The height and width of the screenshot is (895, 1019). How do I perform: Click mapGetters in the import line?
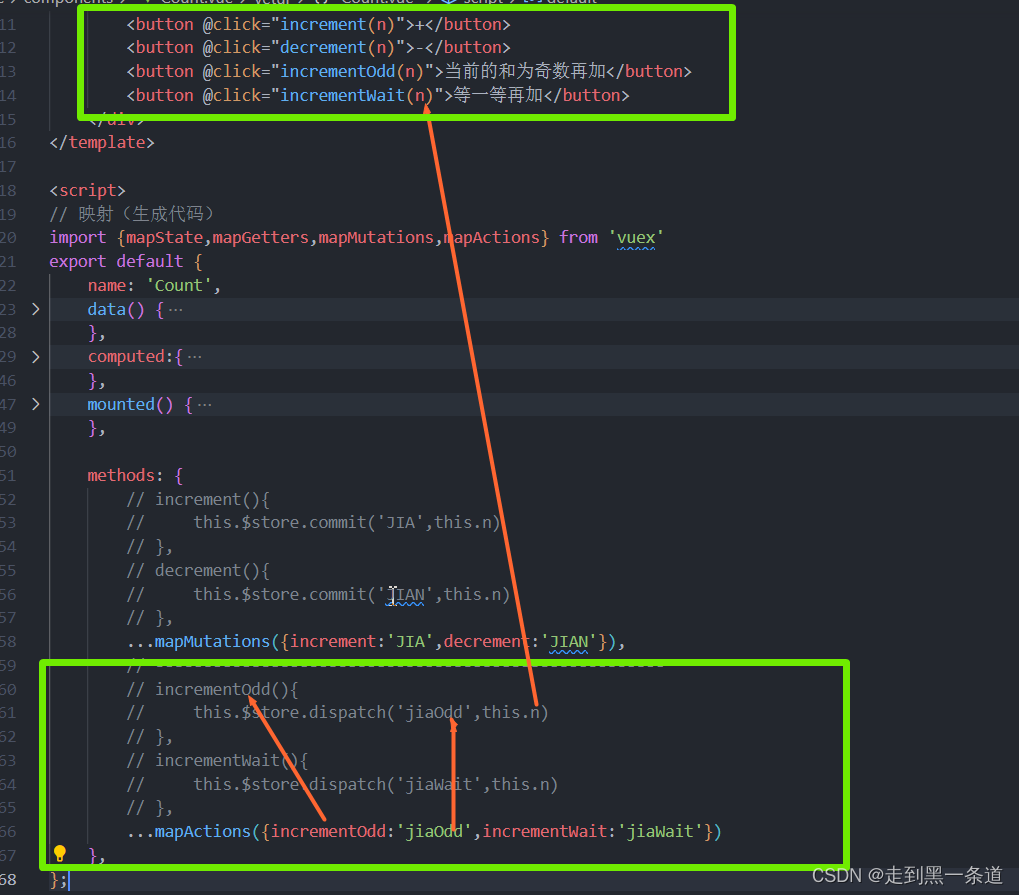261,238
